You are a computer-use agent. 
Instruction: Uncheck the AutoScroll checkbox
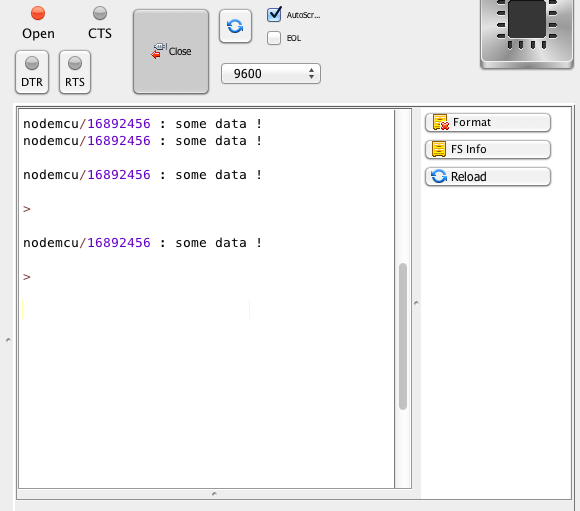point(274,15)
